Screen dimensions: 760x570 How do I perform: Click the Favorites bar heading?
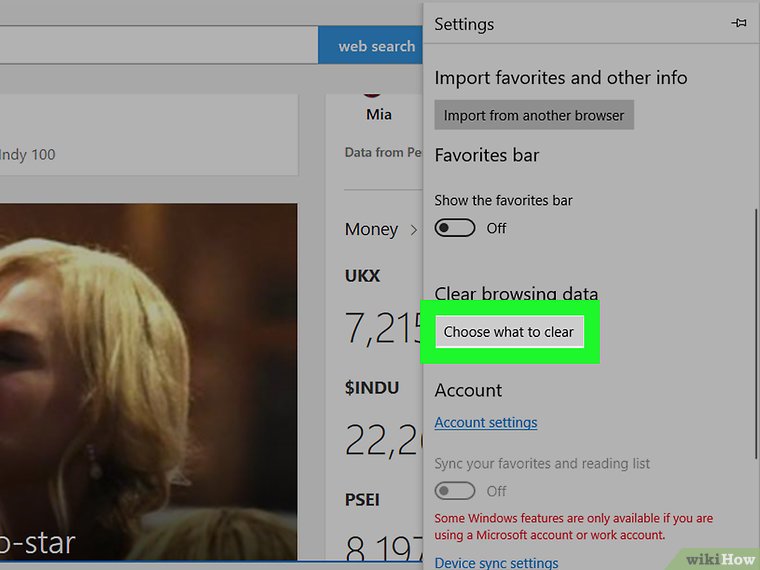(x=487, y=155)
